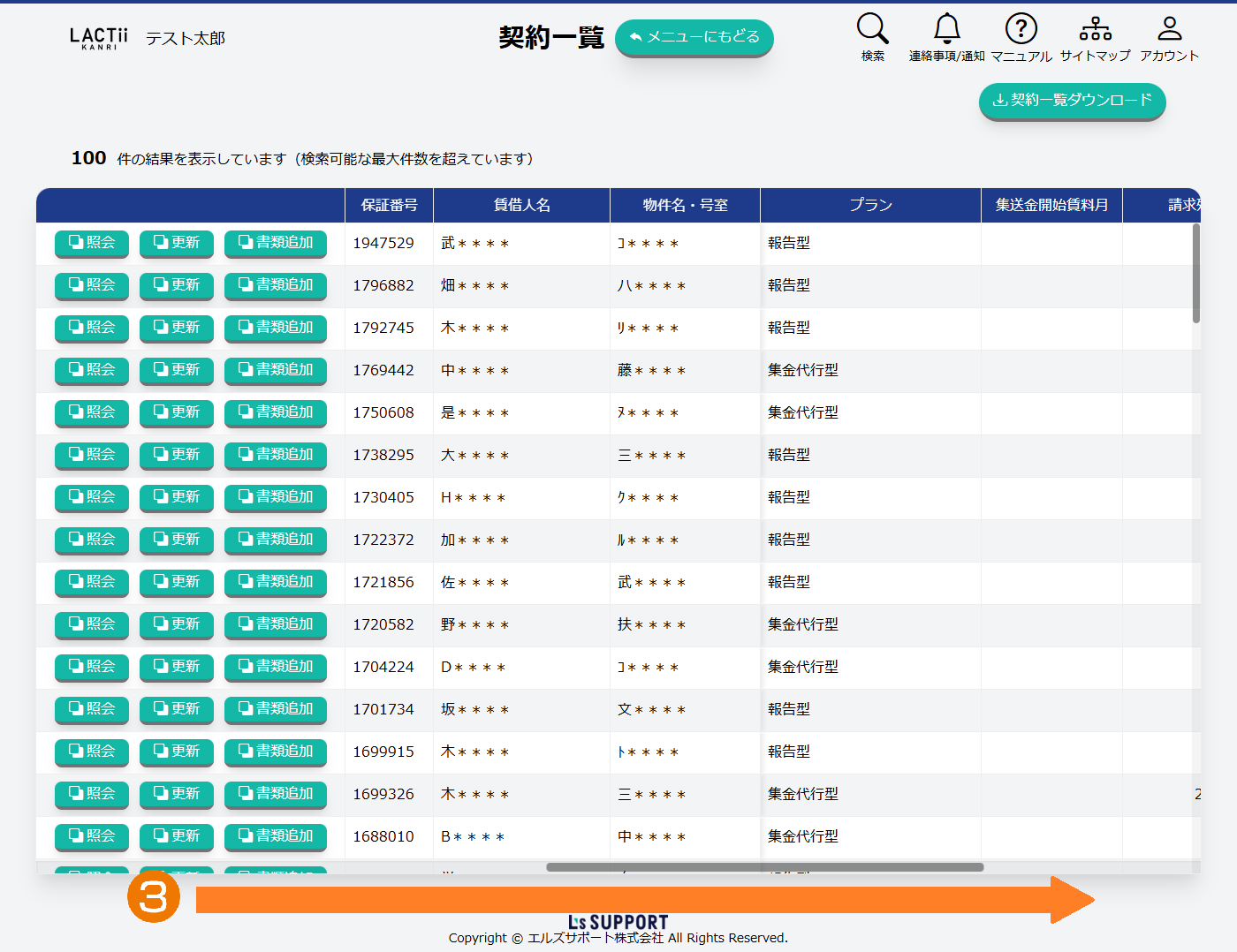Click 更新 for contract 1796882
1237x952 pixels.
pos(177,285)
